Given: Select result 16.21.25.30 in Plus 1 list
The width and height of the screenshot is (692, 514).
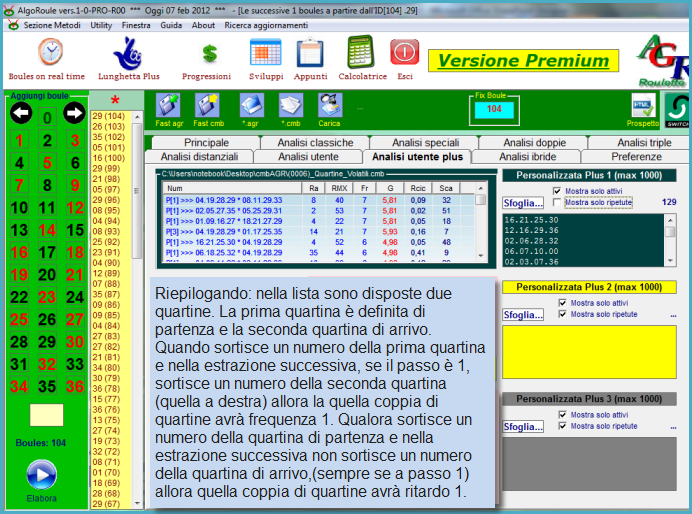Looking at the screenshot, I should [x=531, y=220].
